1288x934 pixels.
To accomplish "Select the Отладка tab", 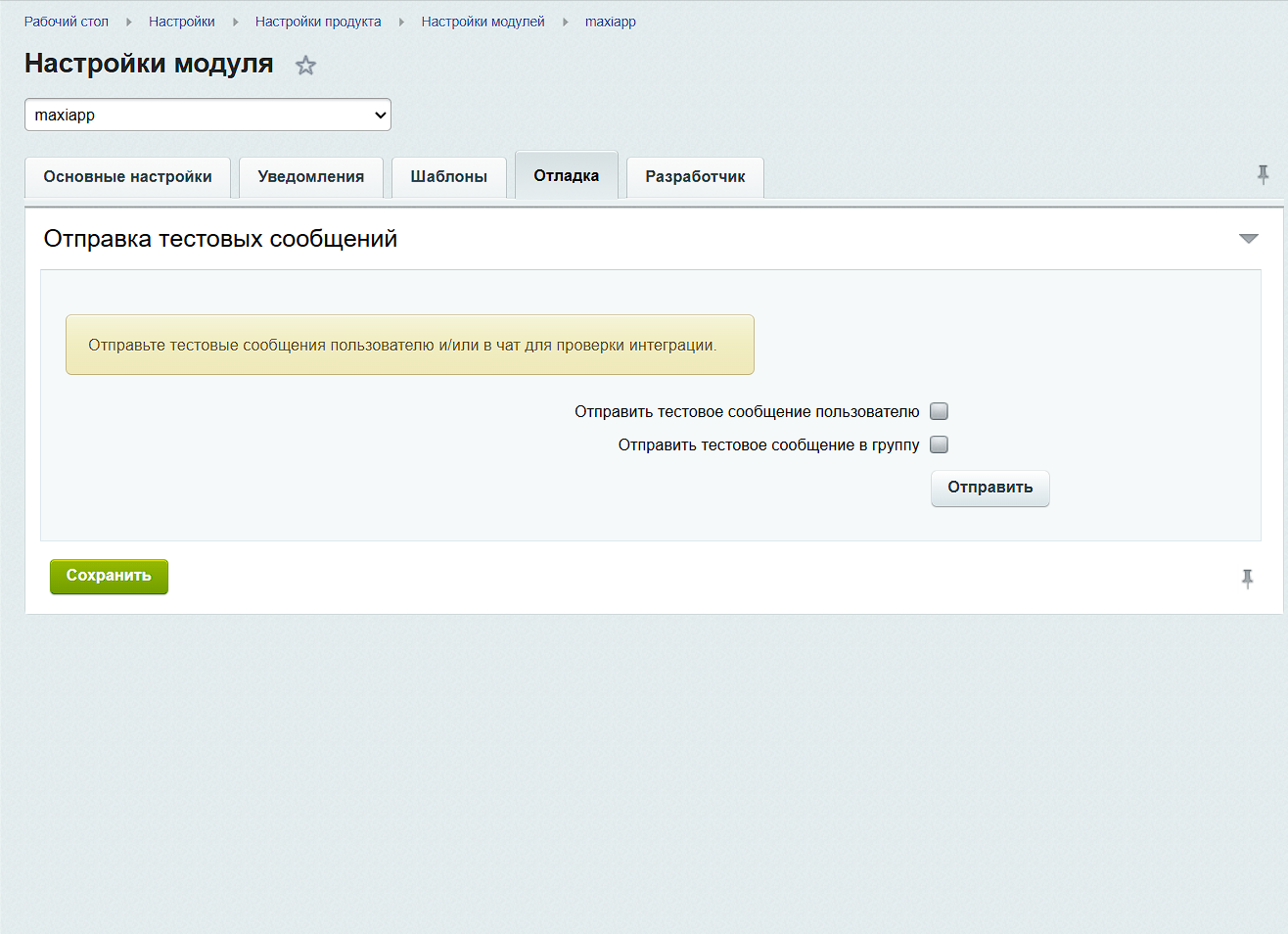I will tap(566, 176).
